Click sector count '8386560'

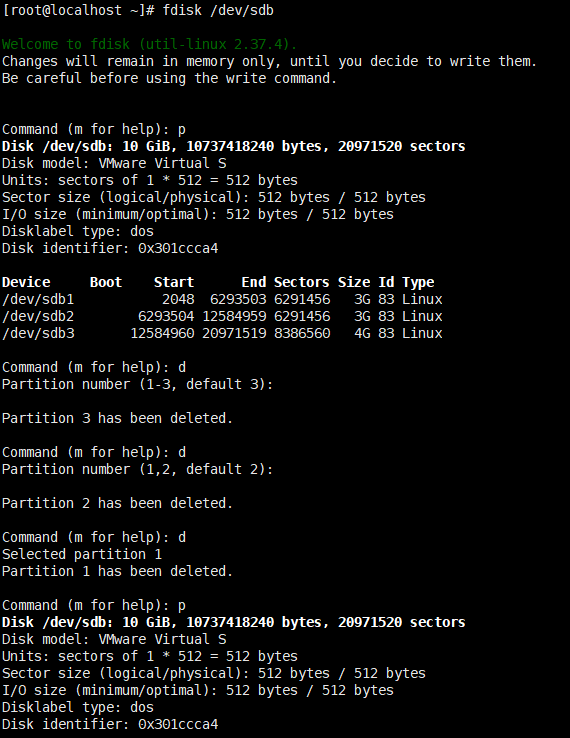click(302, 333)
